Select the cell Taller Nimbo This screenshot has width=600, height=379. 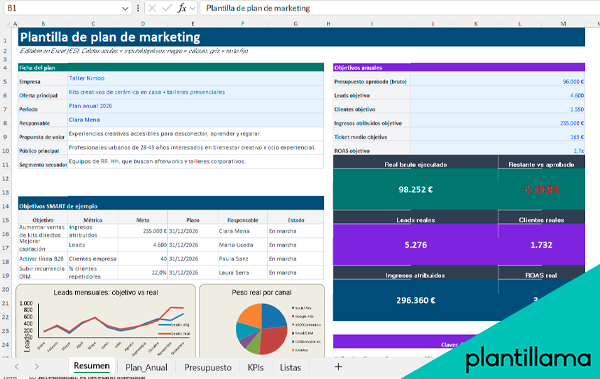[x=196, y=78]
